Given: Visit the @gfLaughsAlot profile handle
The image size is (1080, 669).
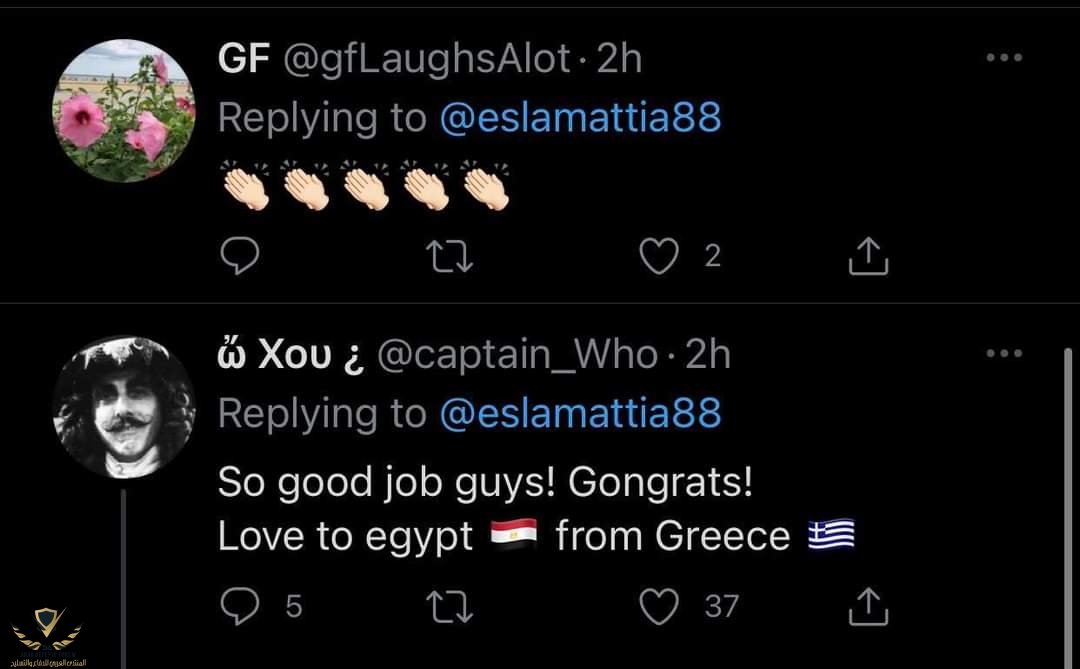Looking at the screenshot, I should (428, 60).
